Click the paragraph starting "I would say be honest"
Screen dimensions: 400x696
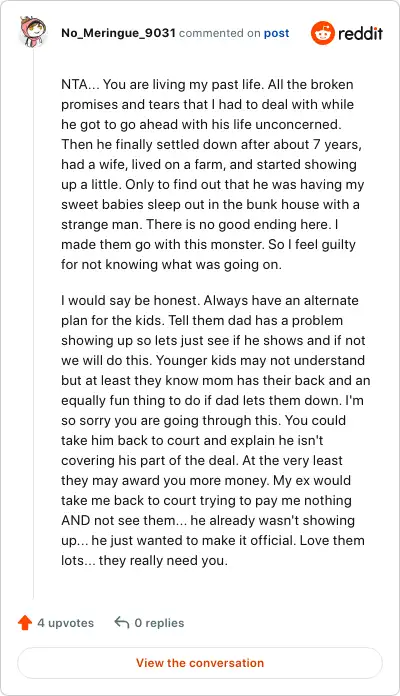(x=215, y=430)
